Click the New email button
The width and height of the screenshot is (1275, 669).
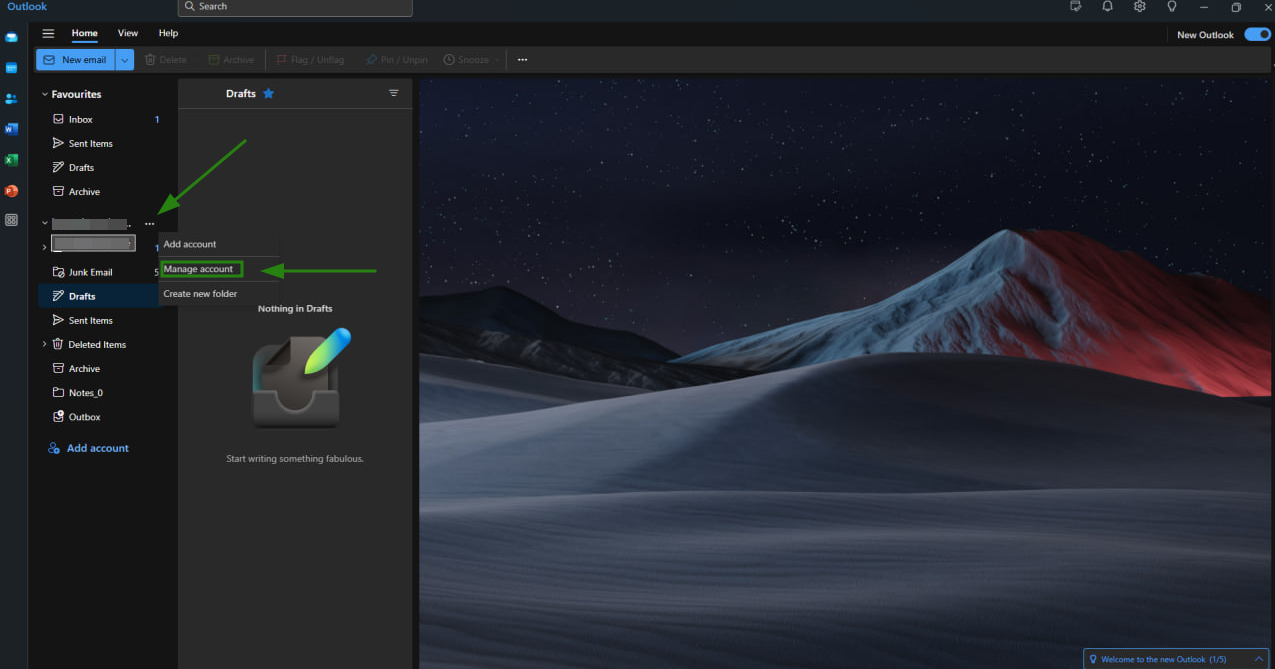point(75,60)
